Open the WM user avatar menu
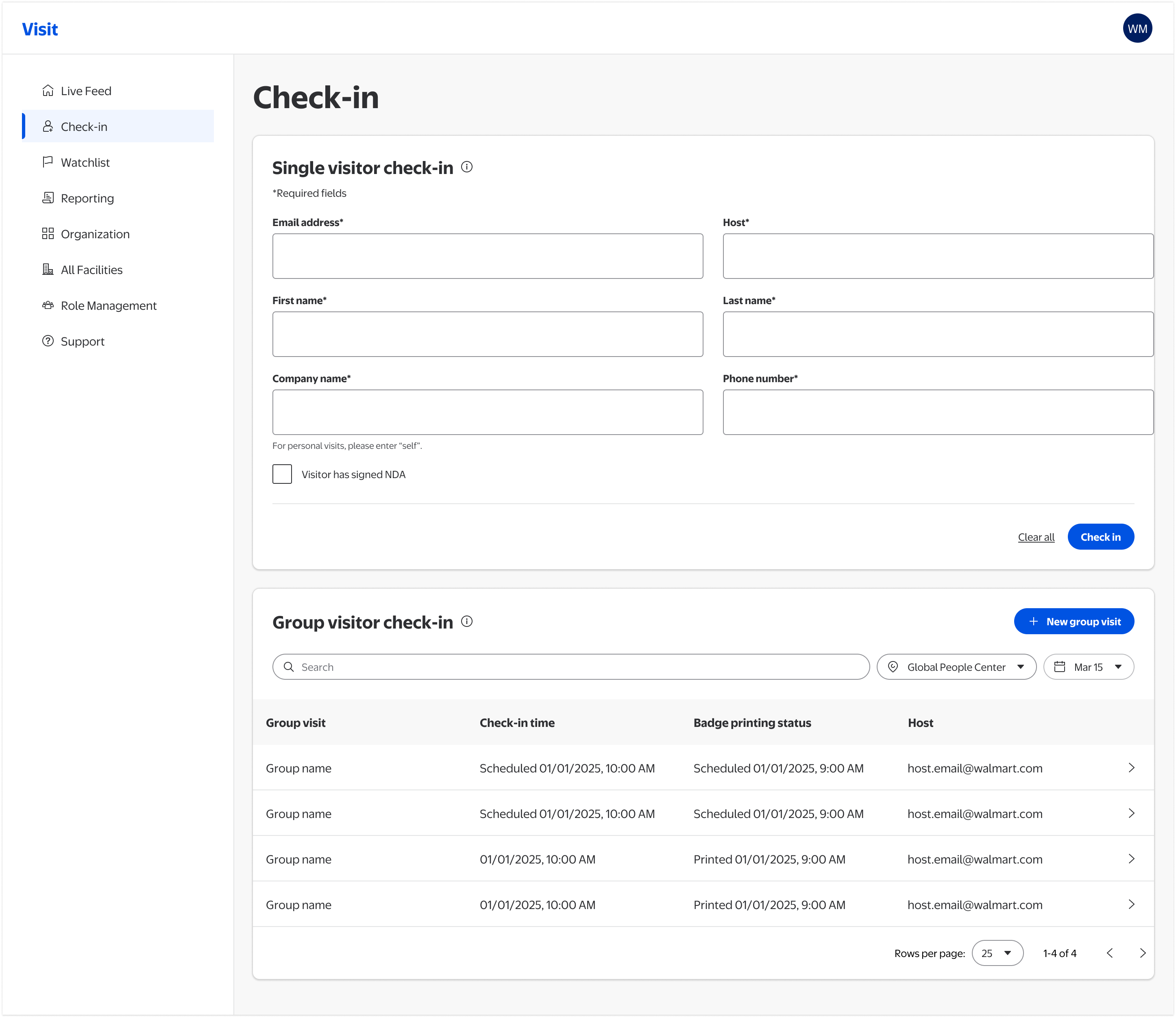This screenshot has width=1176, height=1018. point(1137,28)
